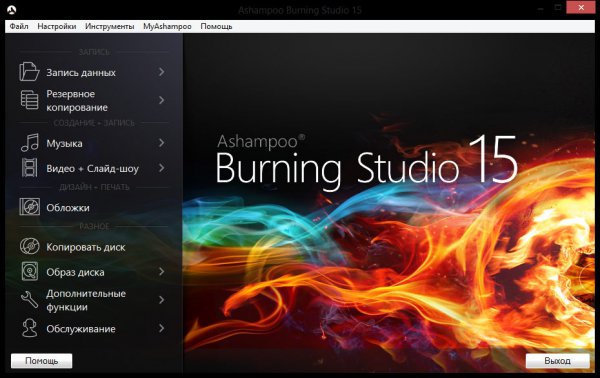Expand the Образ диска chevron
The image size is (600, 378).
pyautogui.click(x=161, y=272)
